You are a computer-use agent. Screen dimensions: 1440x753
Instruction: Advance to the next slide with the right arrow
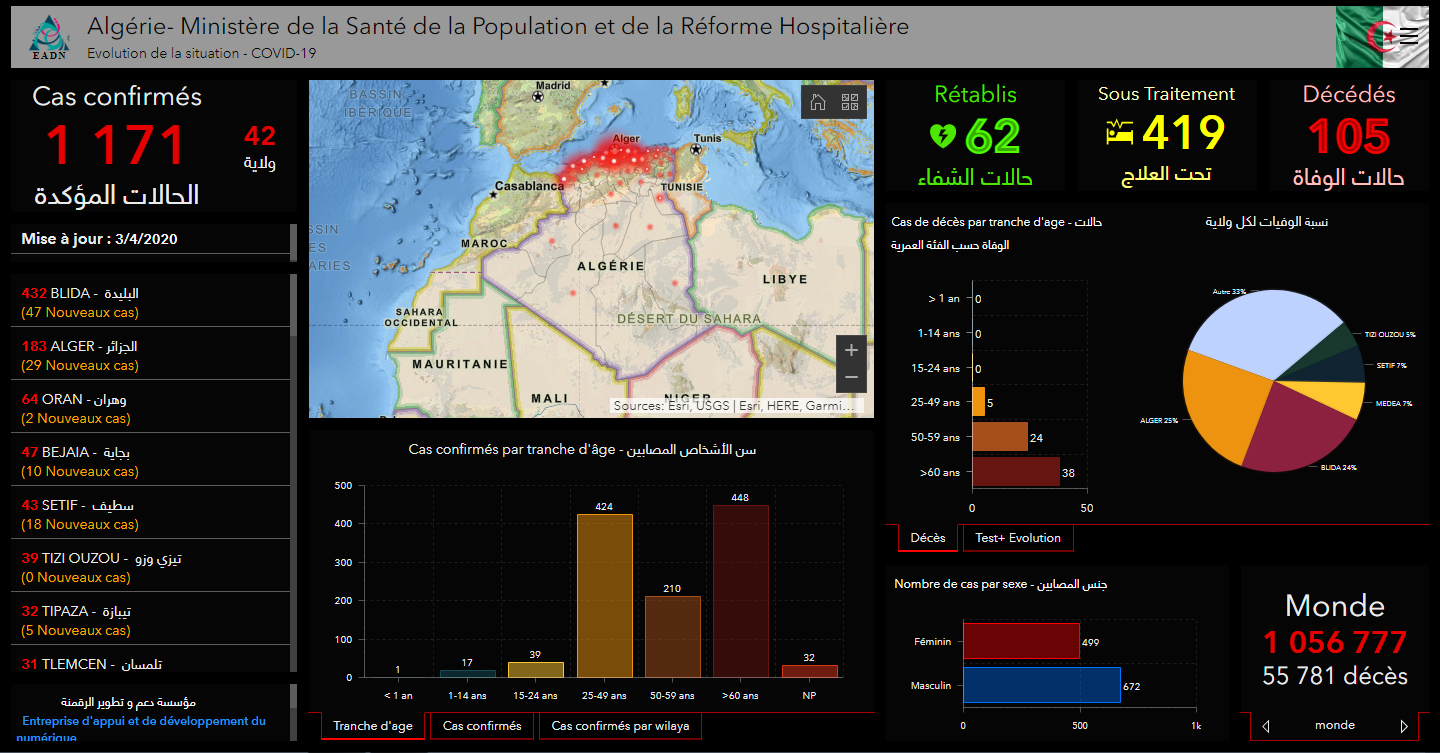1404,726
